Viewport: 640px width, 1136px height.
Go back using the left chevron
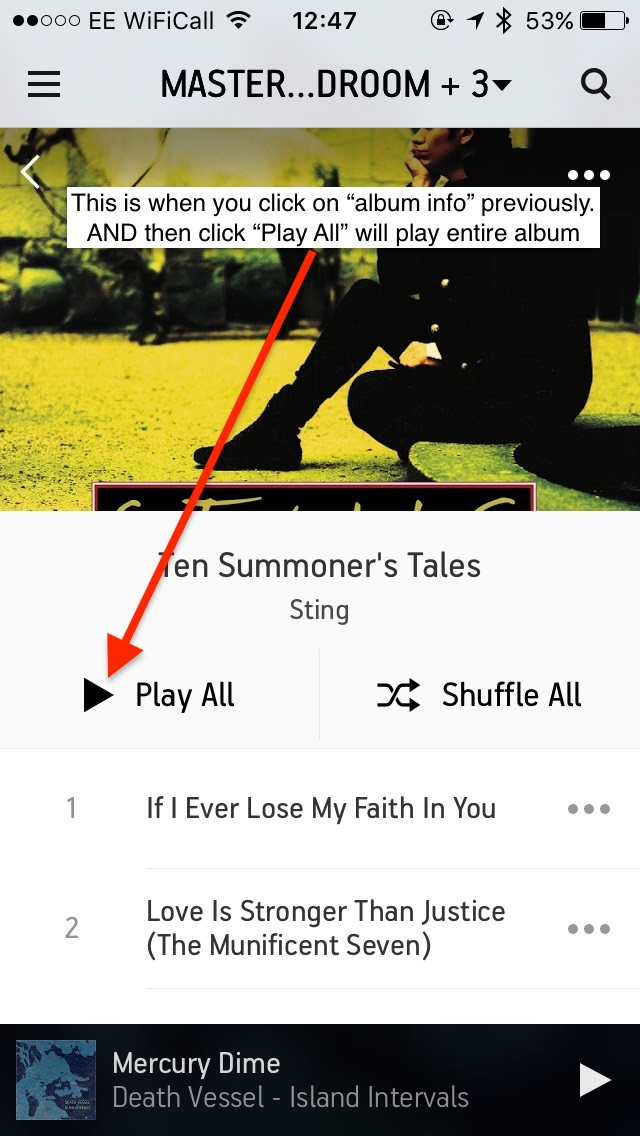click(x=30, y=173)
